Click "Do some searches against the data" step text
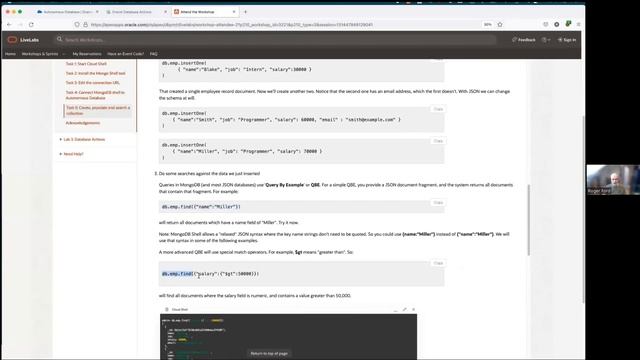The width and height of the screenshot is (640, 360). point(209,173)
